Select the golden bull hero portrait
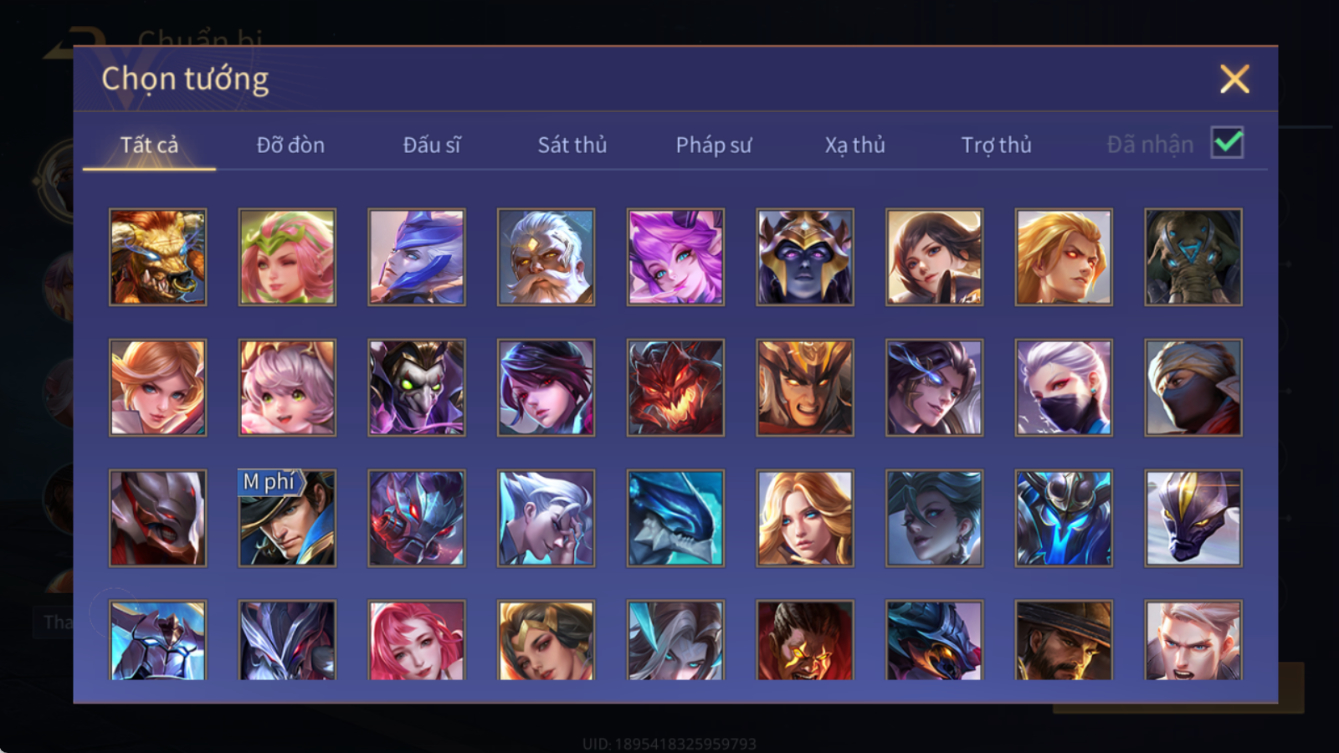This screenshot has height=753, width=1339. coord(158,257)
